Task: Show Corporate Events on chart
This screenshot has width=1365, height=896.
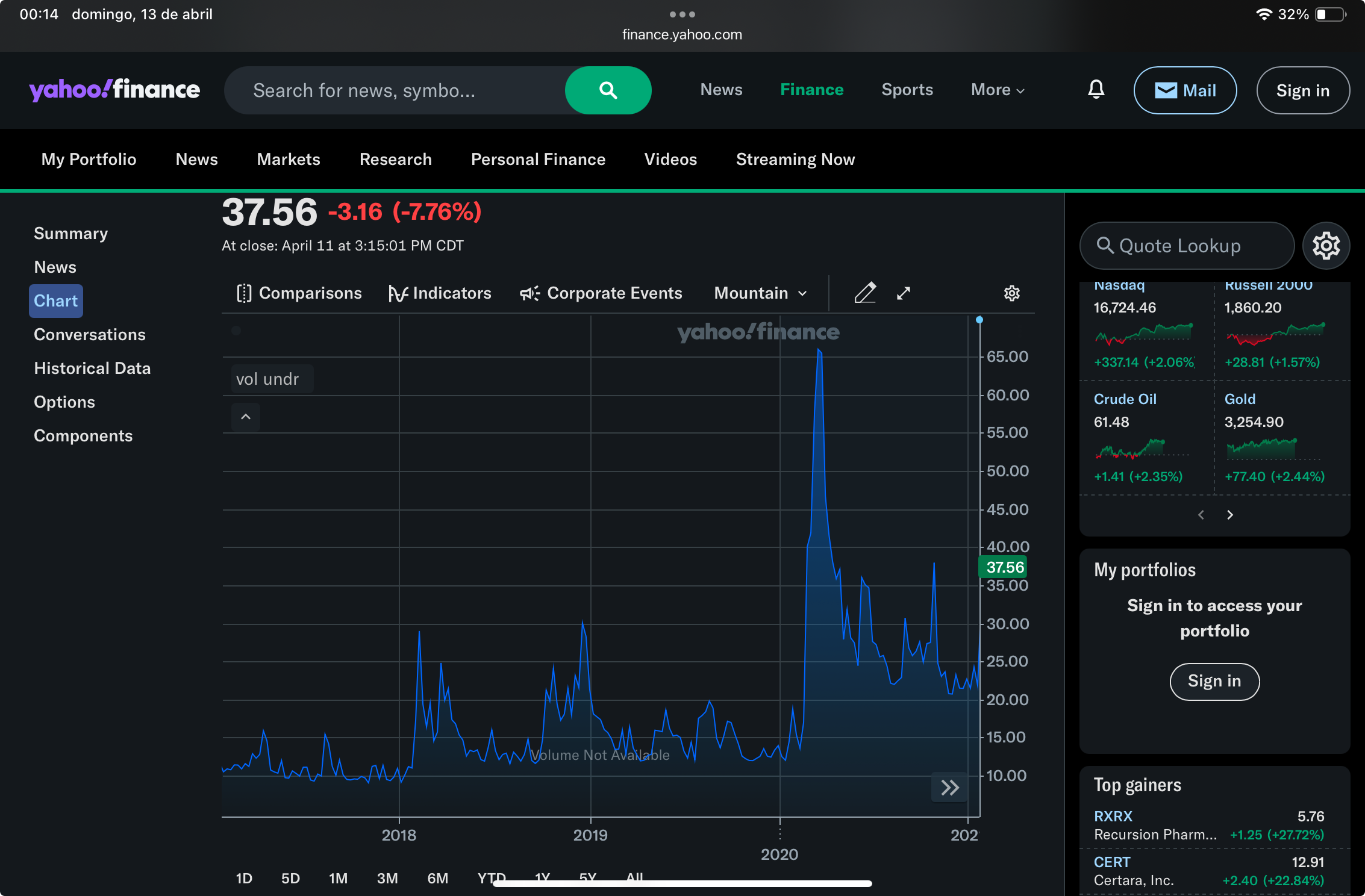Action: coord(601,293)
